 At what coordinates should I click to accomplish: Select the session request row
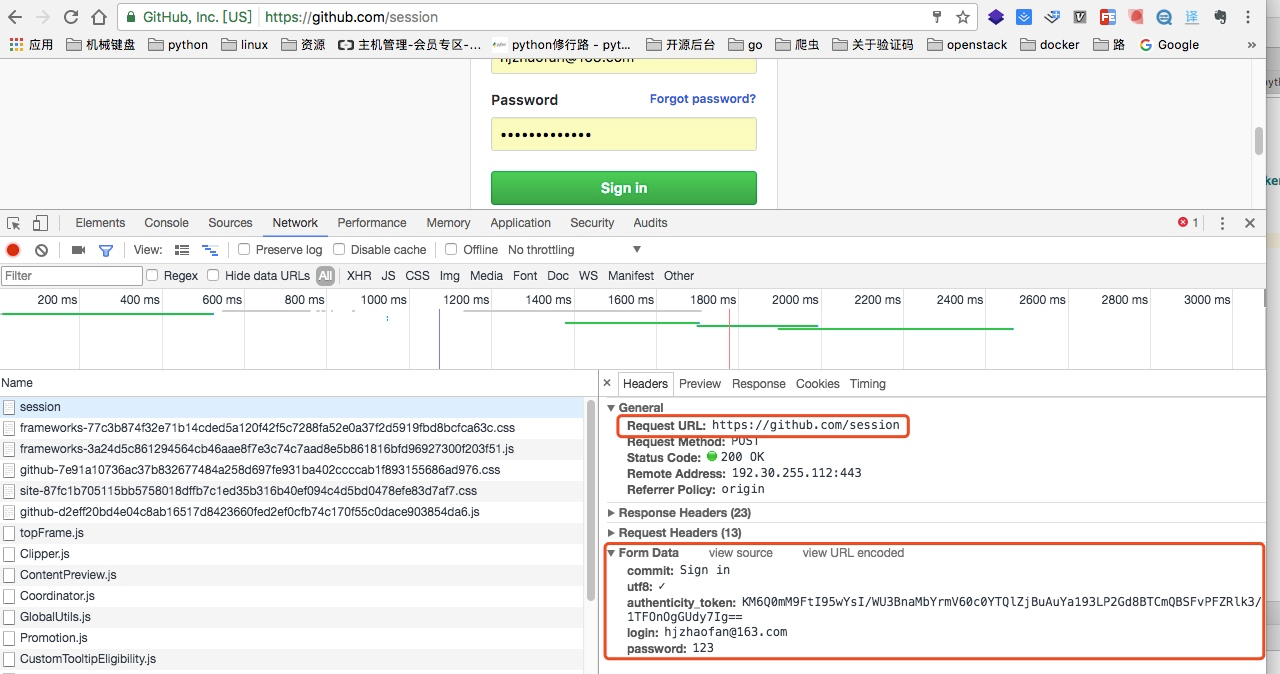tap(292, 407)
